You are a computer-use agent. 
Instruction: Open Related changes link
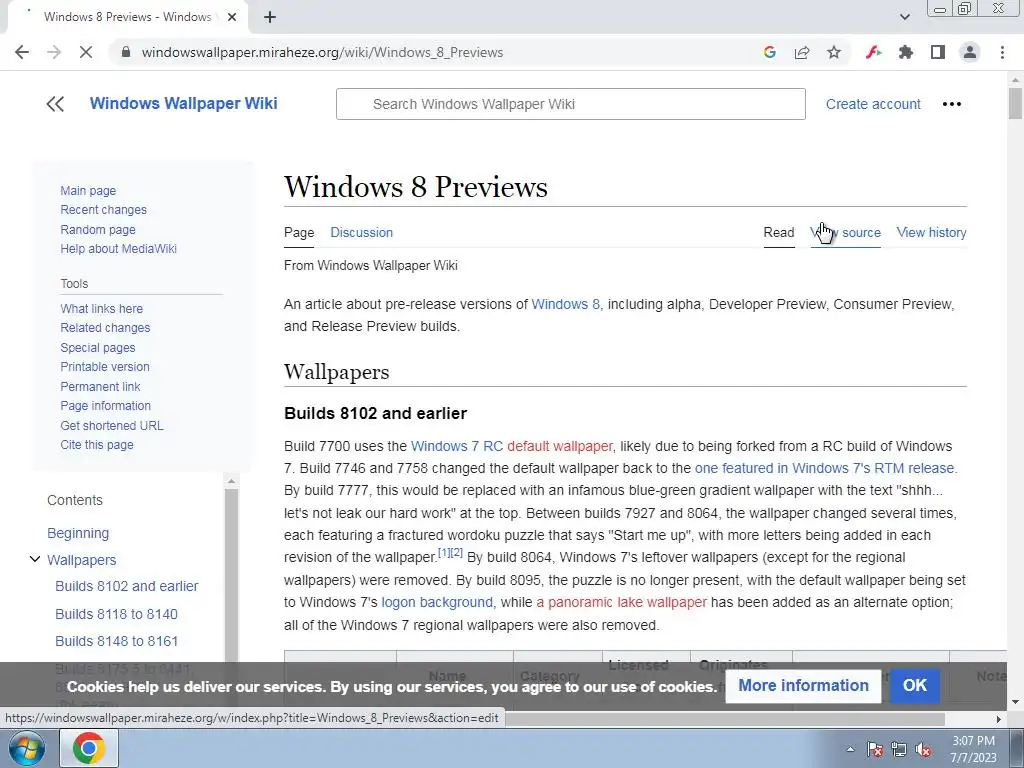coord(105,328)
